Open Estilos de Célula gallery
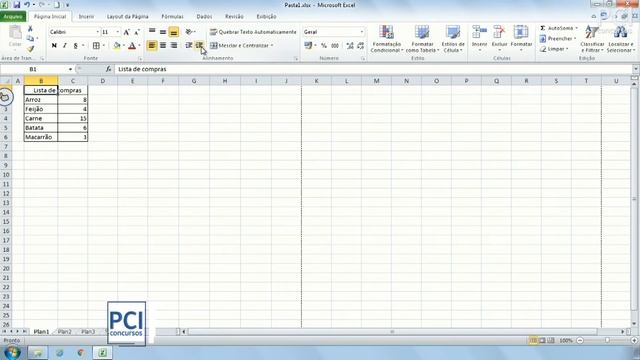 click(453, 39)
